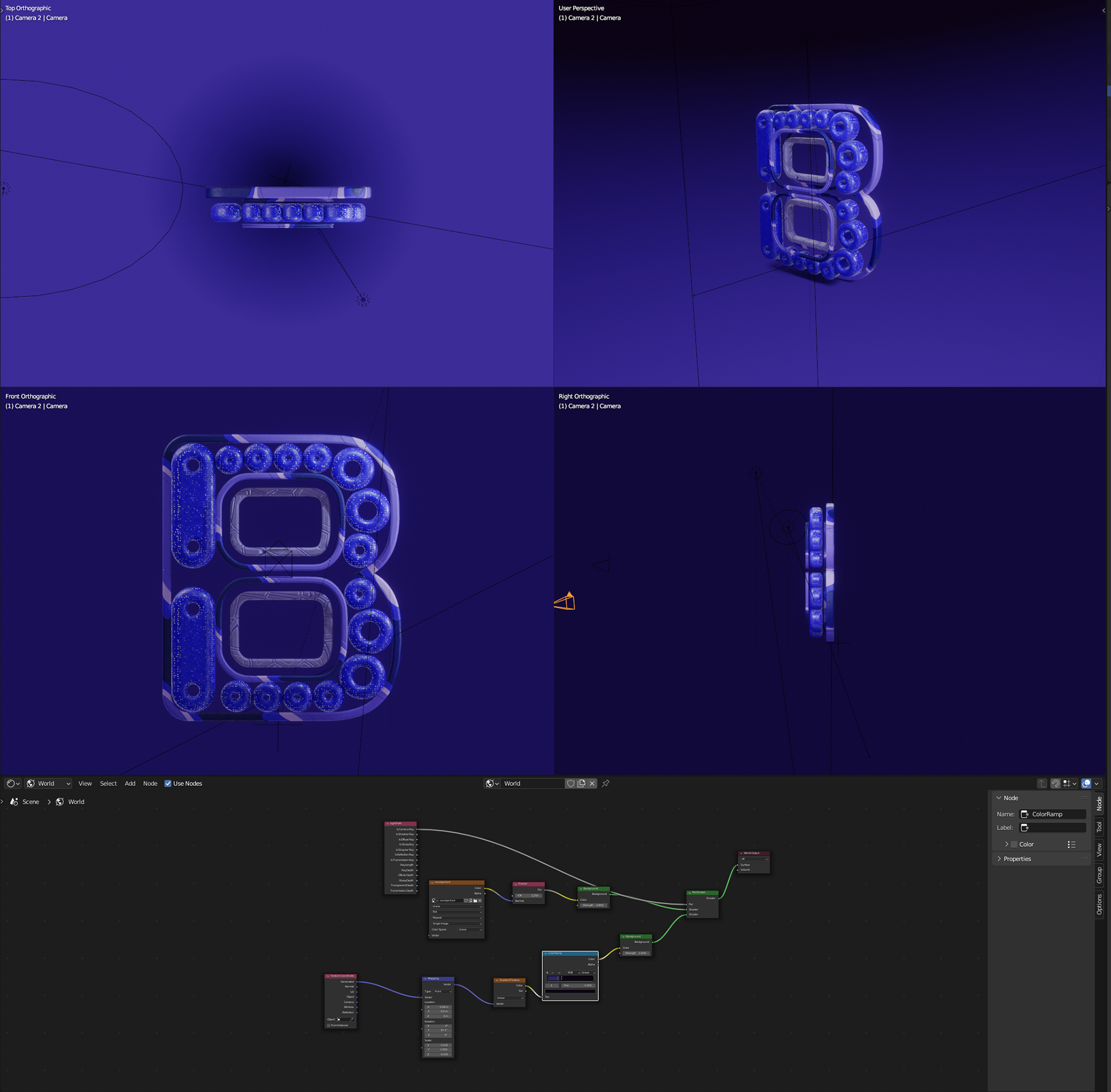The image size is (1111, 1092).
Task: Click the fake user shield icon
Action: click(571, 784)
